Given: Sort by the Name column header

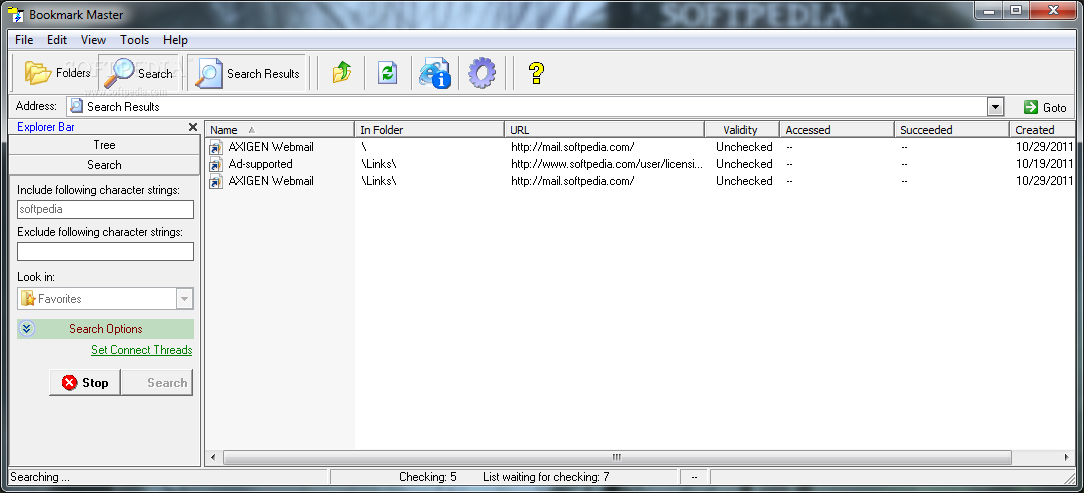Looking at the screenshot, I should (x=279, y=129).
